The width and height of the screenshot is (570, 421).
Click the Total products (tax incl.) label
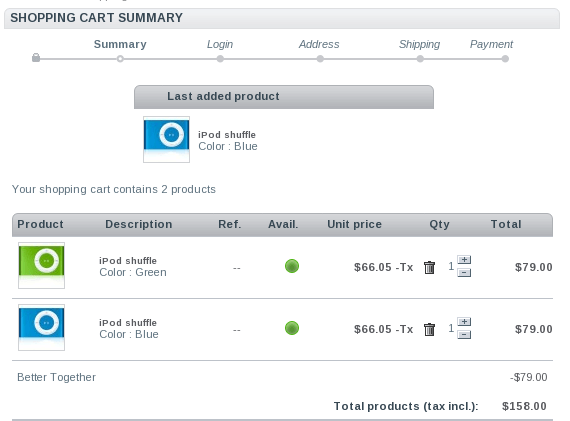[x=406, y=406]
